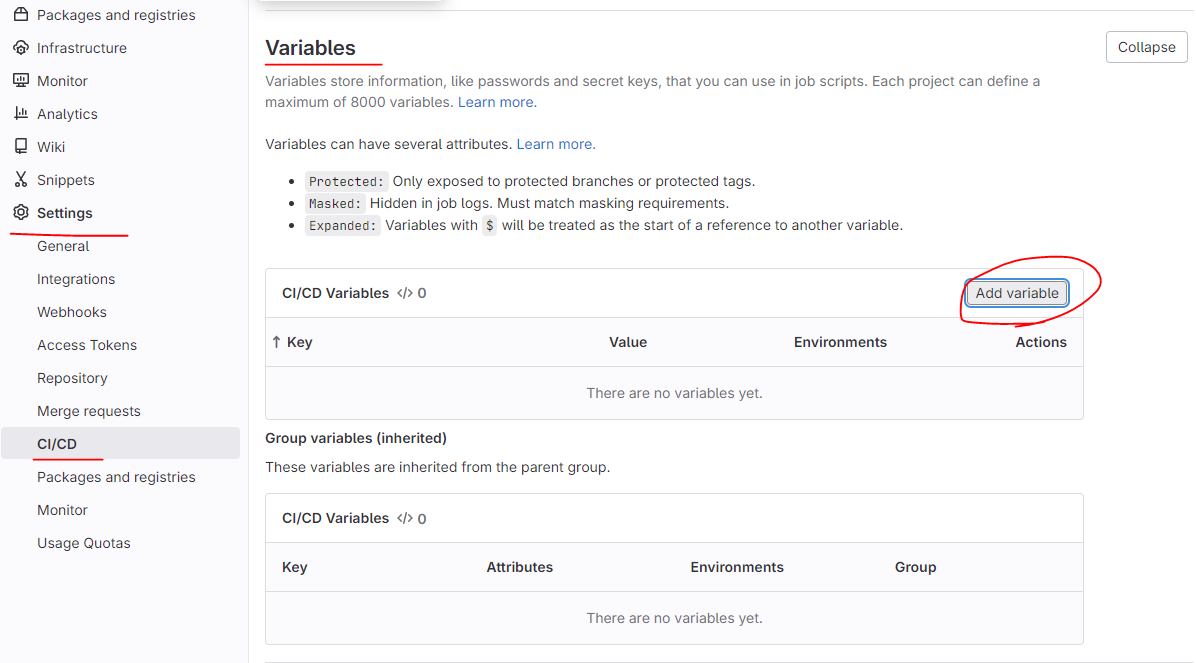Open Repository settings item
Screen dimensions: 1196x663
pyautogui.click(x=72, y=378)
